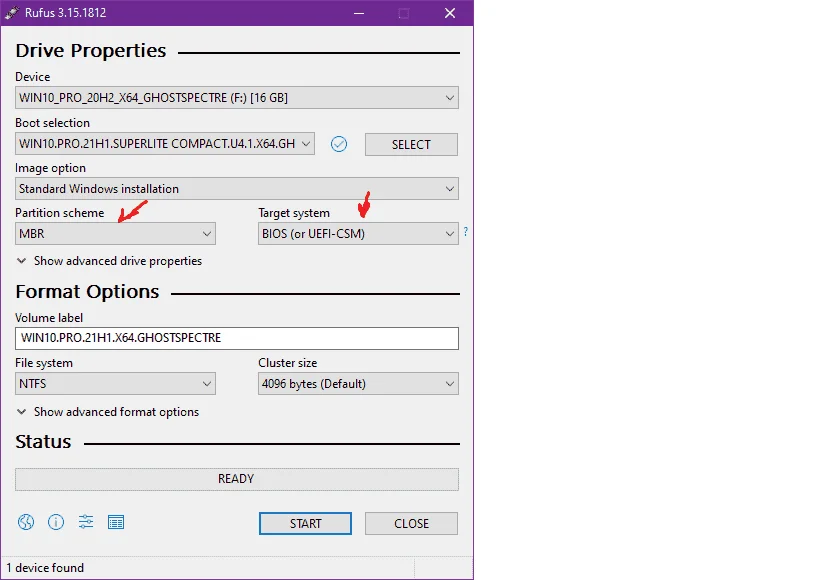Viewport: 819px width, 580px height.
Task: Click the Volume label caption
Action: 49,318
